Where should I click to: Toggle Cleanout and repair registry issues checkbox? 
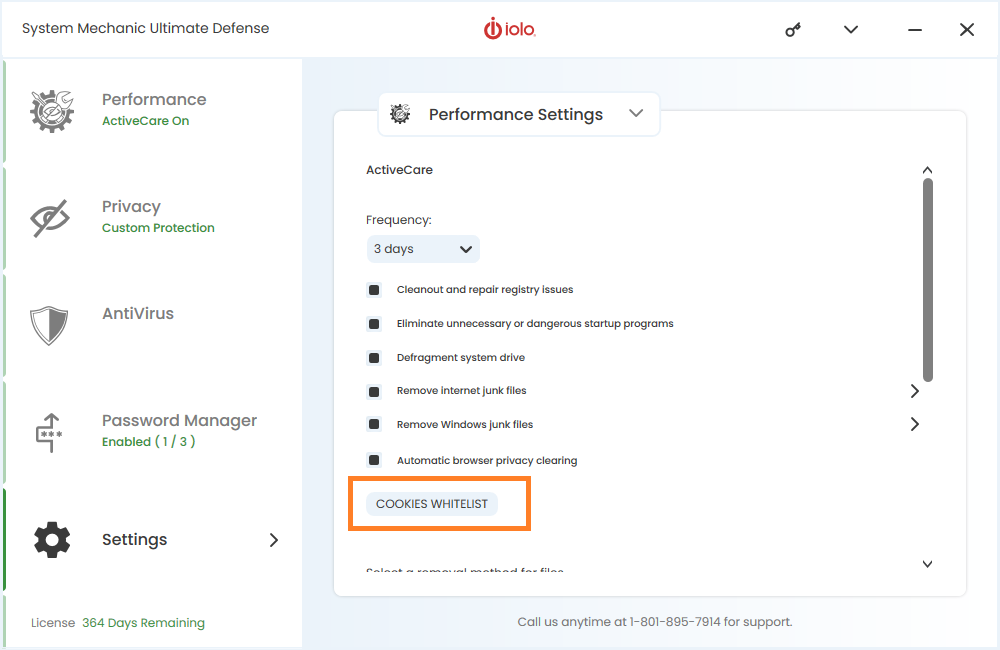(374, 290)
